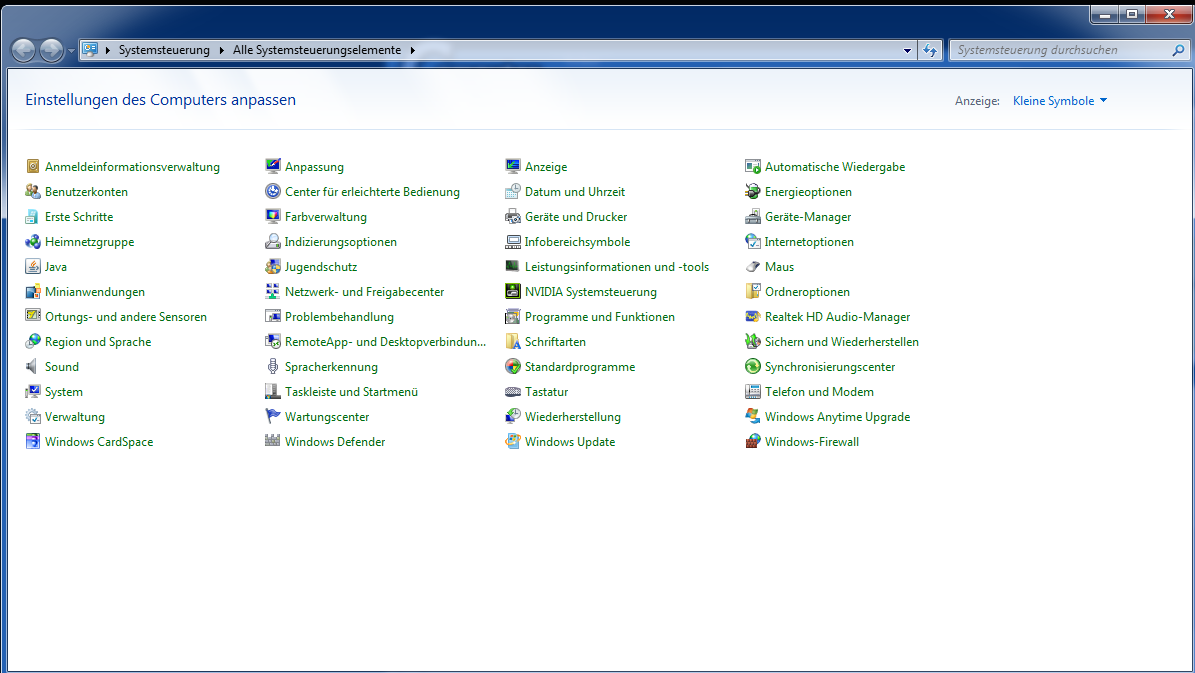Click the Datum und Uhrzeit icon
This screenshot has width=1195, height=673.
tap(513, 191)
